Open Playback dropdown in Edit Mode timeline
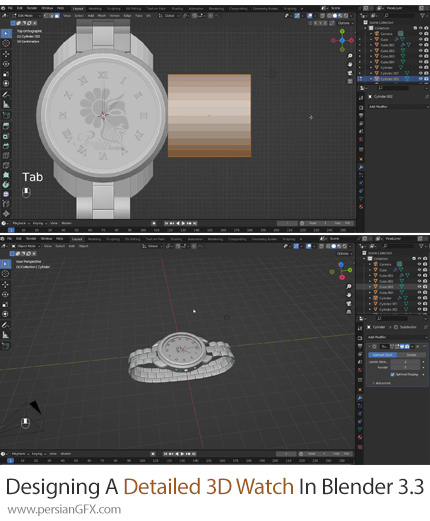Viewport: 430px width, 521px height. pyautogui.click(x=21, y=223)
